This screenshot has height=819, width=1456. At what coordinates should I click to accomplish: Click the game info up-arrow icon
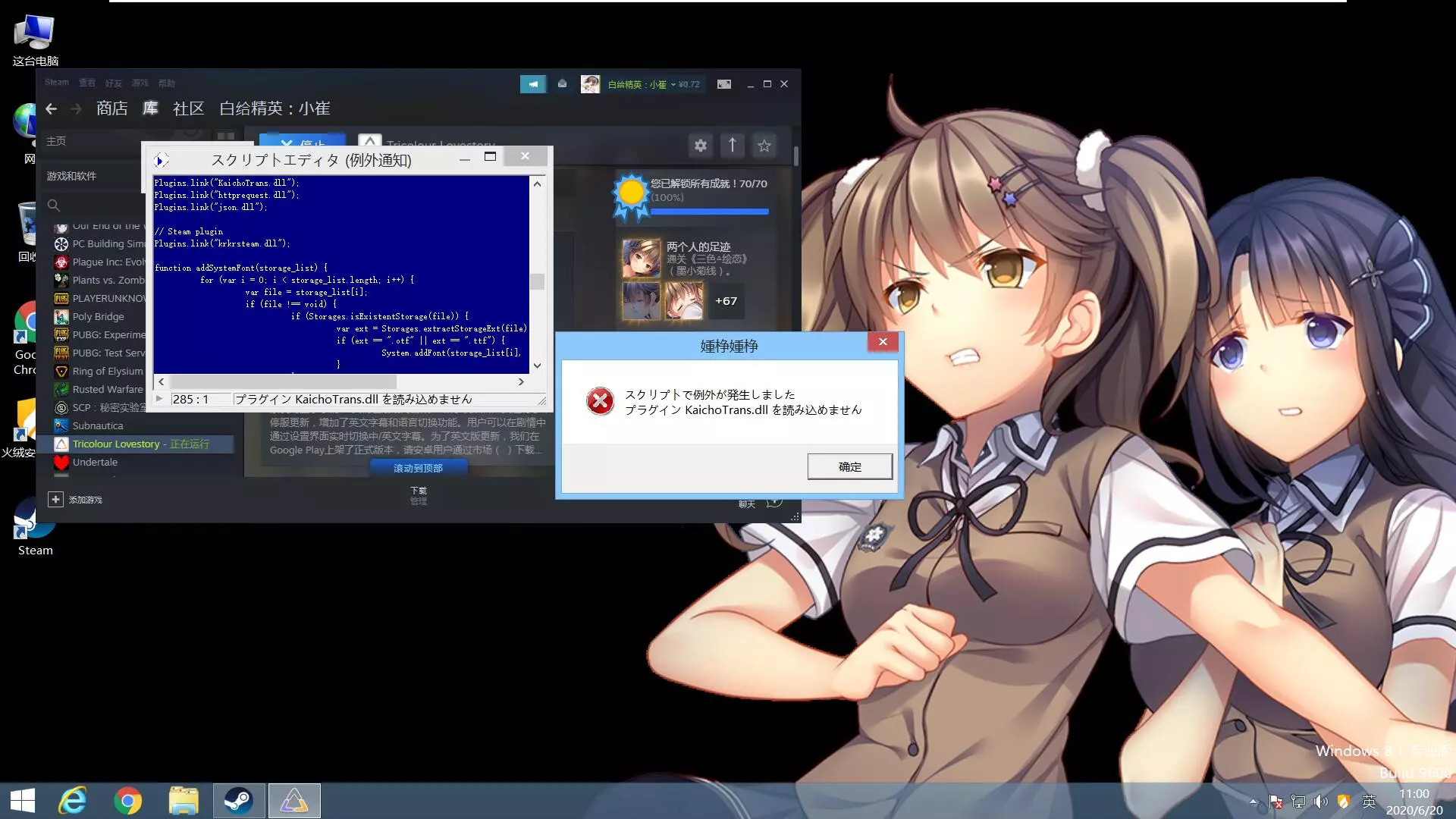(733, 146)
